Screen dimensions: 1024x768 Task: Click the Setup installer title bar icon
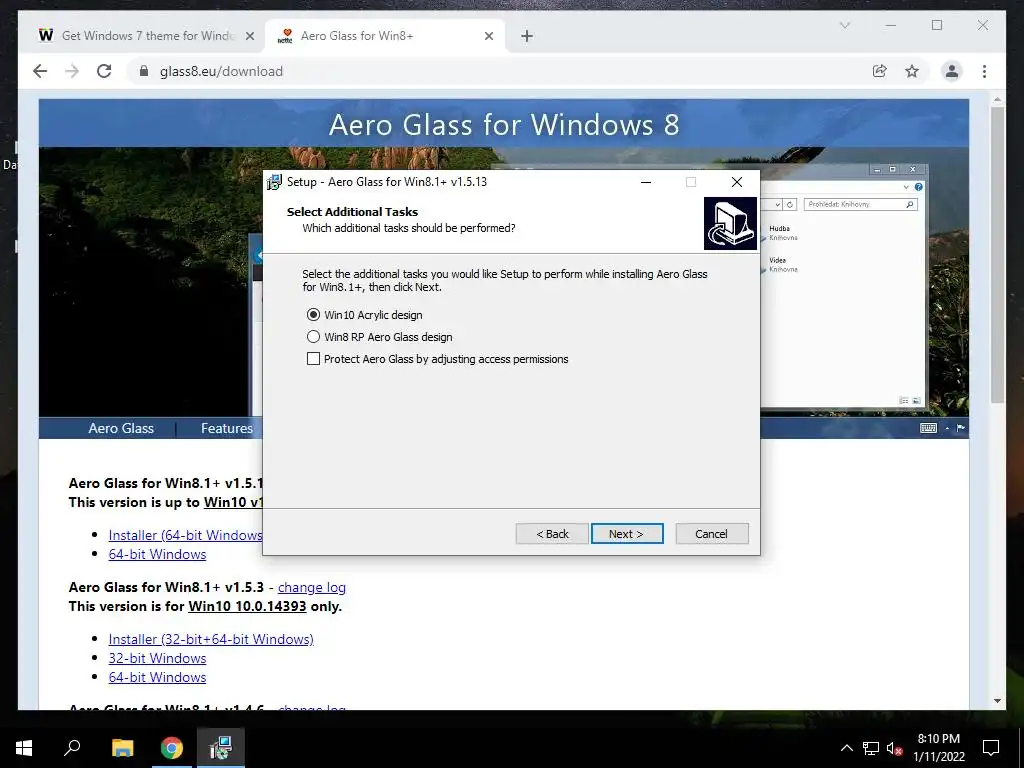275,182
